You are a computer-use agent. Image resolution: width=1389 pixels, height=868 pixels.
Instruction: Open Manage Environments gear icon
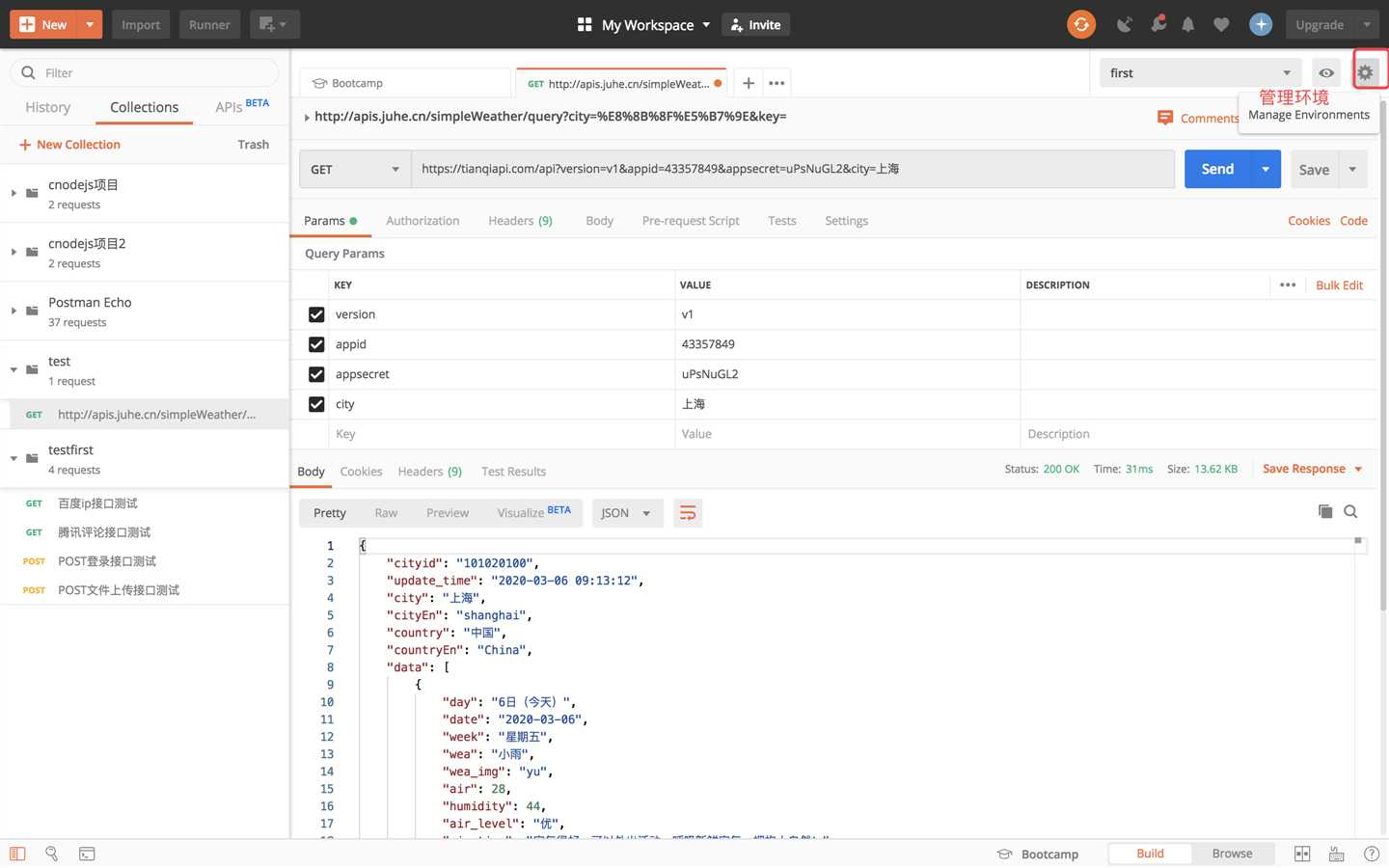pyautogui.click(x=1365, y=72)
